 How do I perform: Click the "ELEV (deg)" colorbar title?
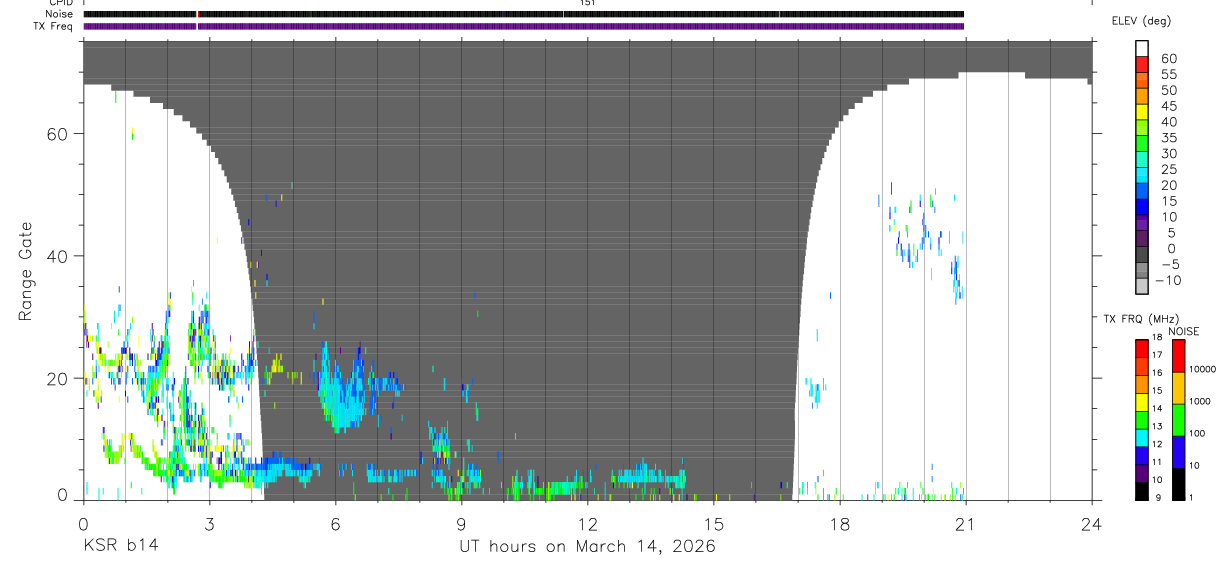point(1141,21)
